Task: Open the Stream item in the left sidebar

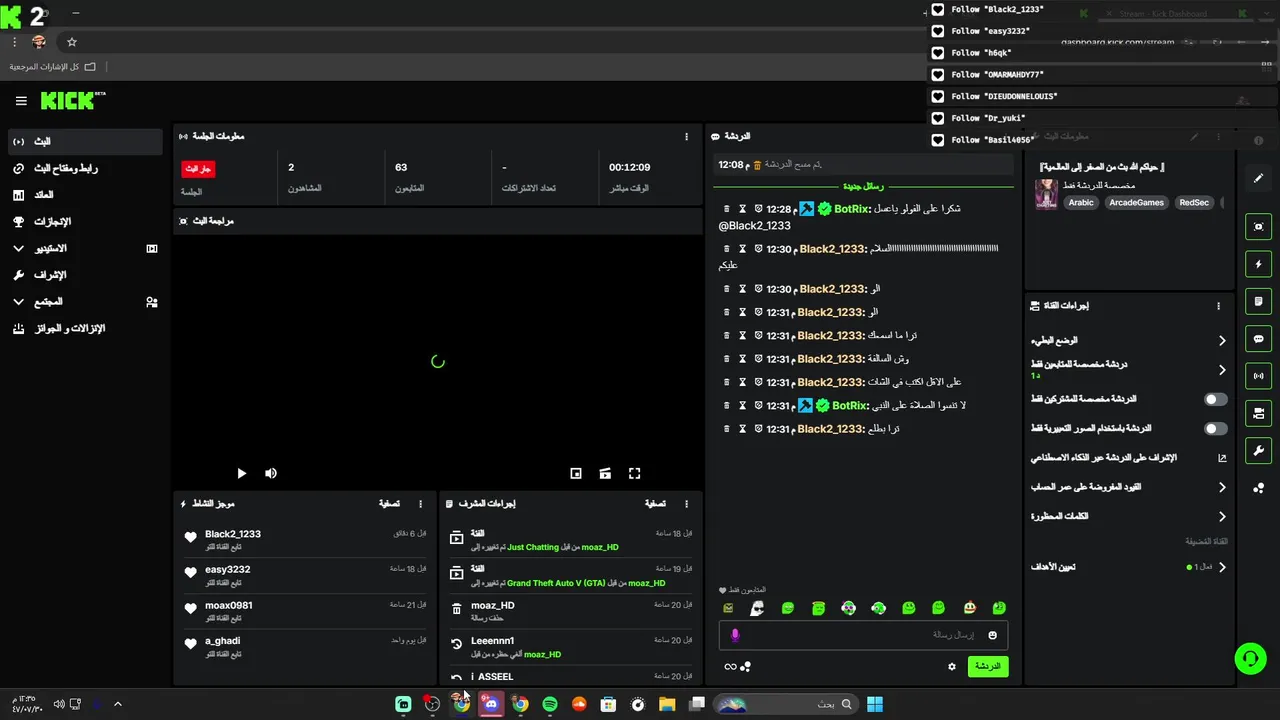Action: coord(83,142)
